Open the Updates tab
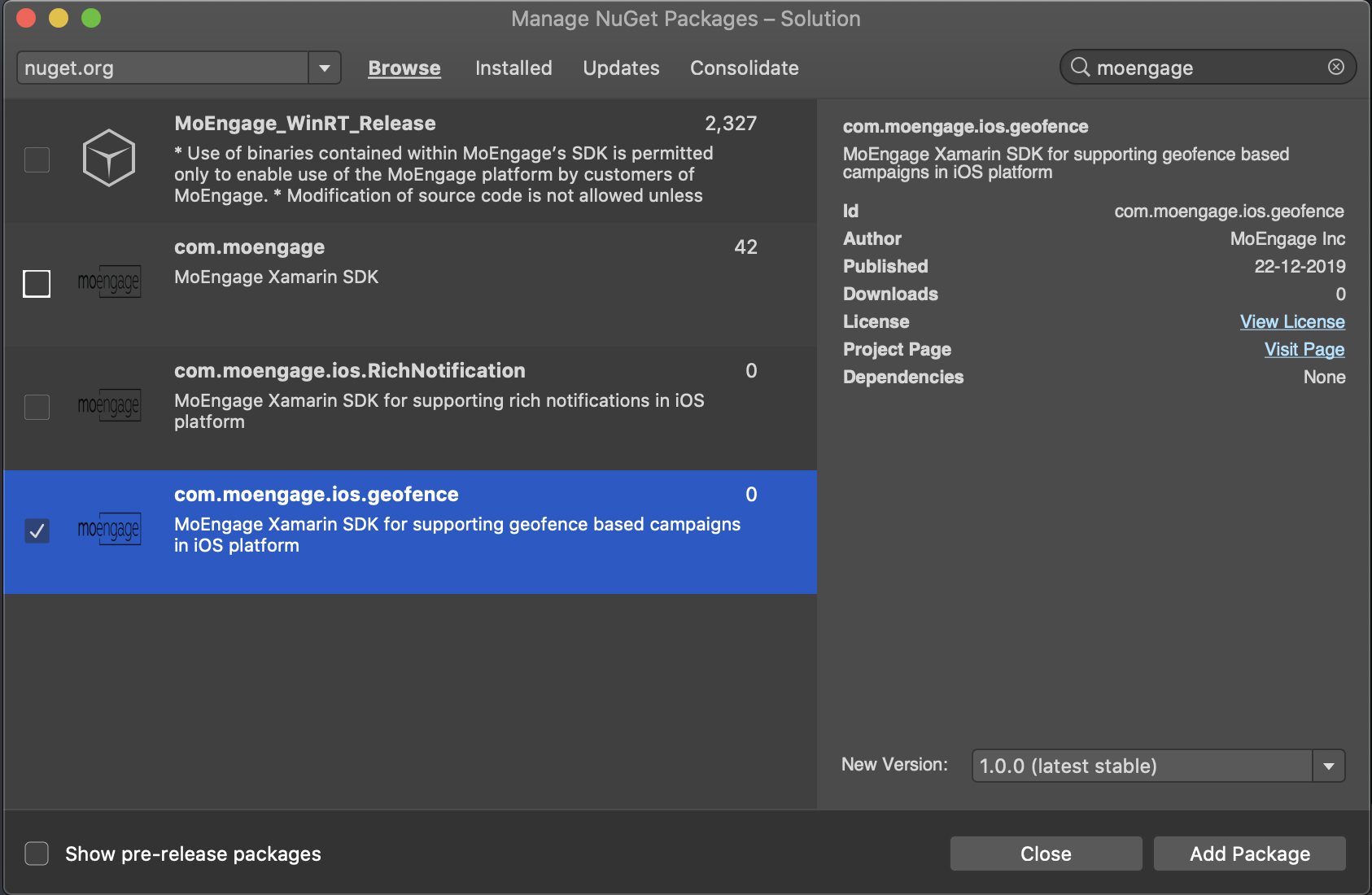Viewport: 1372px width, 895px height. coord(621,68)
